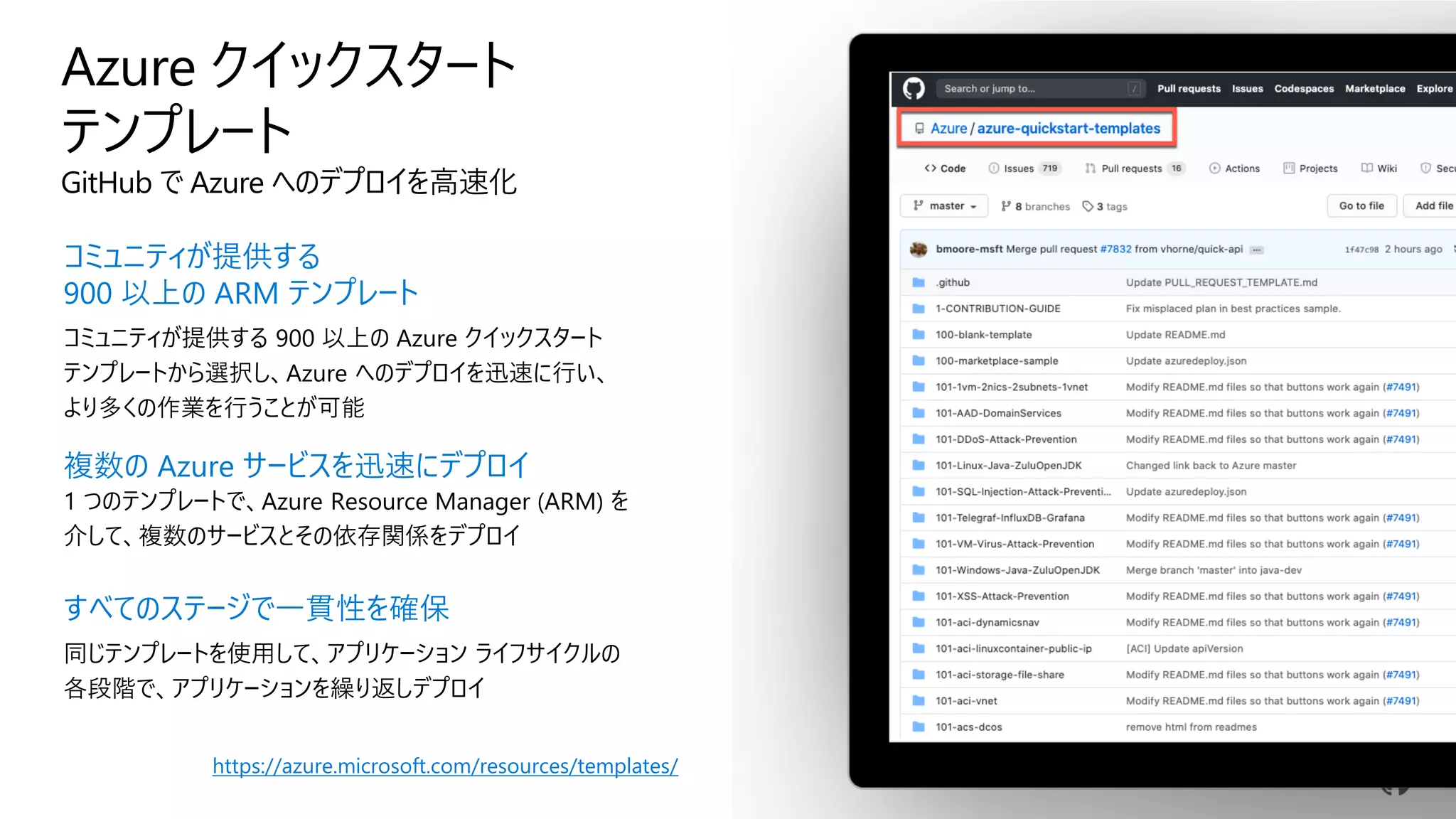The width and height of the screenshot is (1456, 819).
Task: Open #7491 link in 101-AAD-DomainServices row
Action: click(1401, 414)
